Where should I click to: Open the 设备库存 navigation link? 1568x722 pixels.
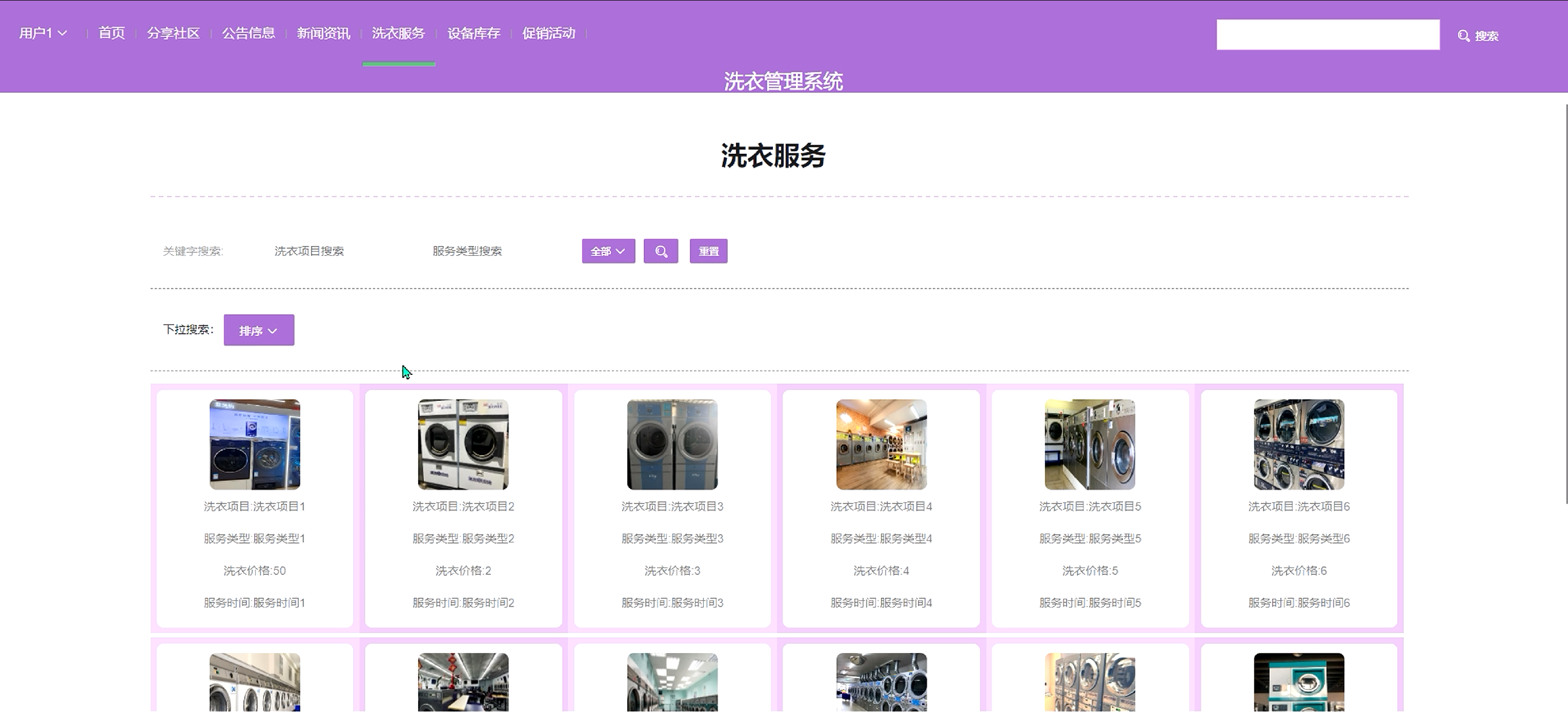point(474,33)
